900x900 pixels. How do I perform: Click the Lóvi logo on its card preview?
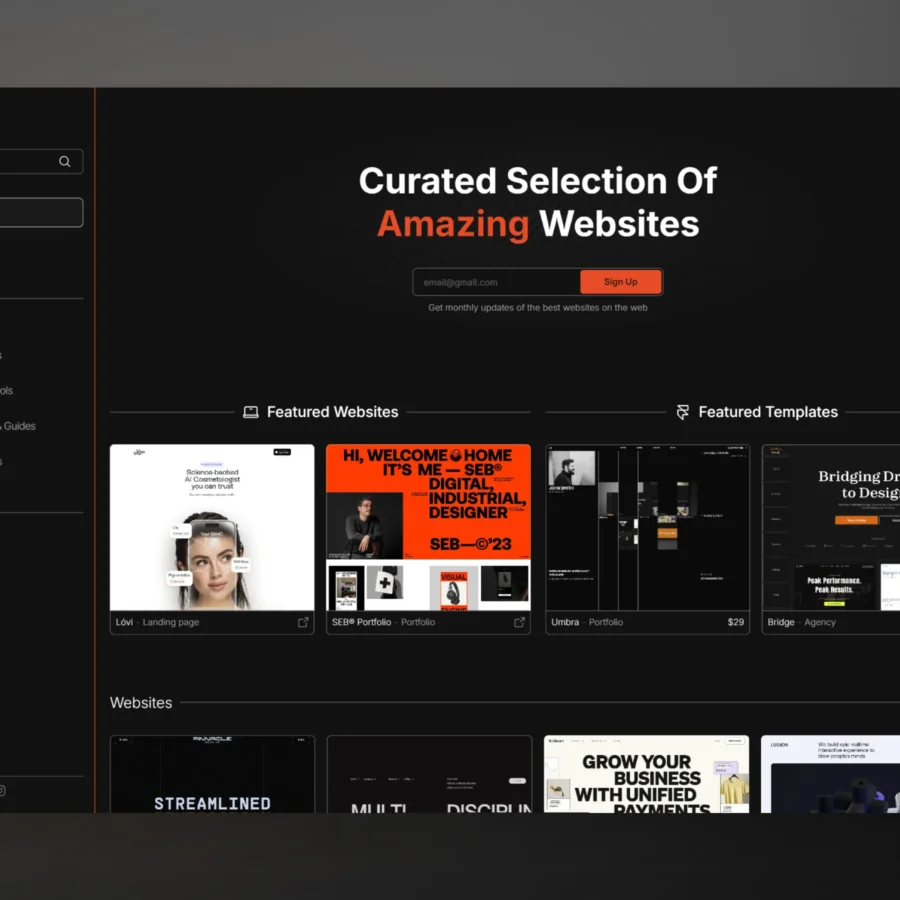pyautogui.click(x=139, y=452)
